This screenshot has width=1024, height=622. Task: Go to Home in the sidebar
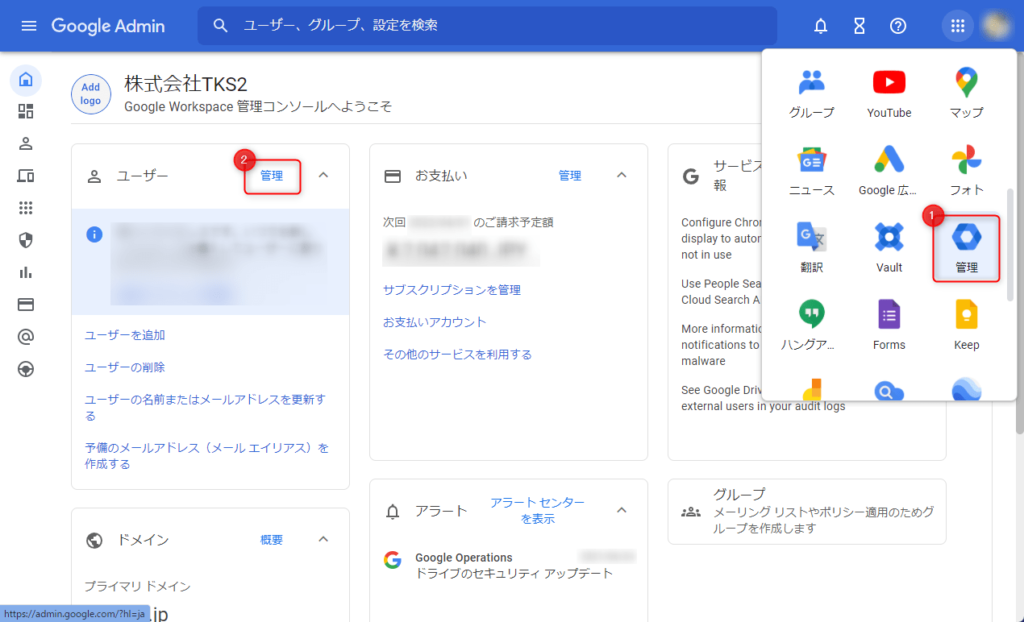point(26,80)
